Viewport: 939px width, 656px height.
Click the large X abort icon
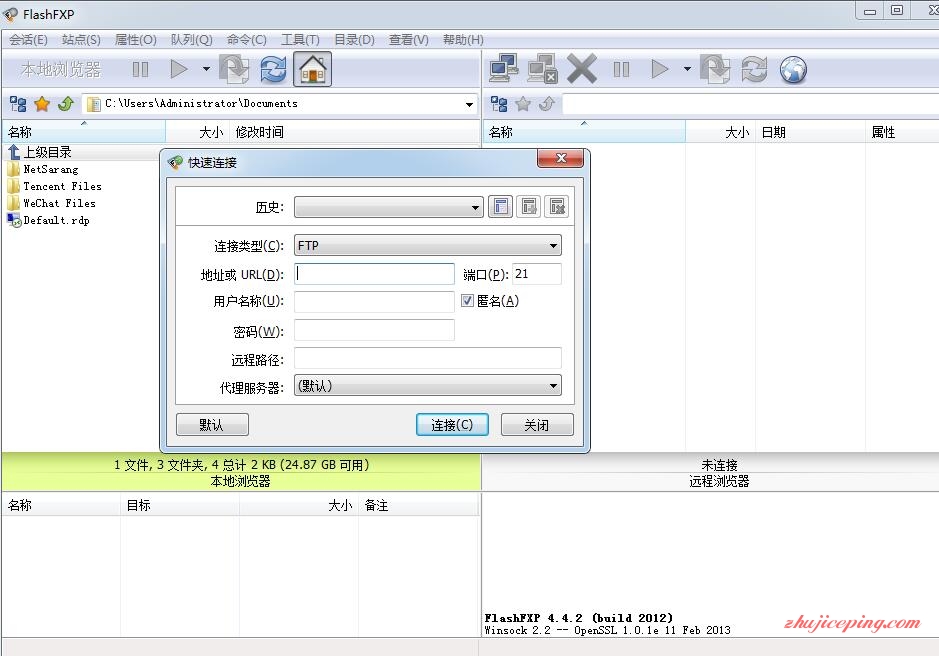[581, 68]
